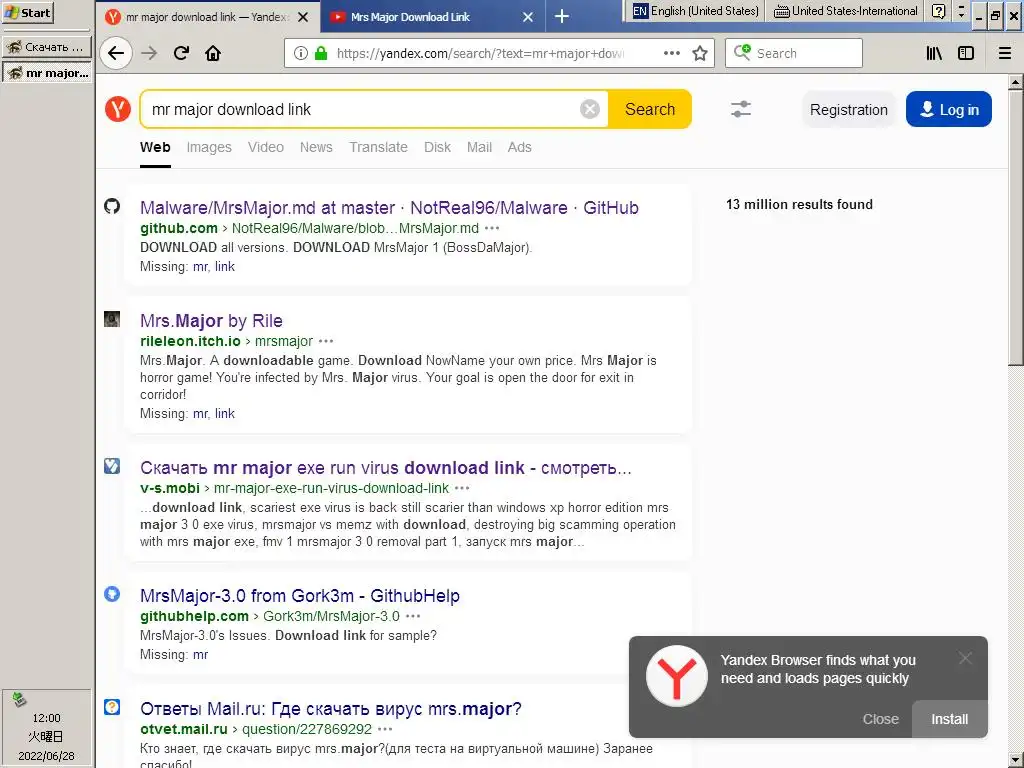Open the browser home page
This screenshot has height=768, width=1024.
click(213, 54)
